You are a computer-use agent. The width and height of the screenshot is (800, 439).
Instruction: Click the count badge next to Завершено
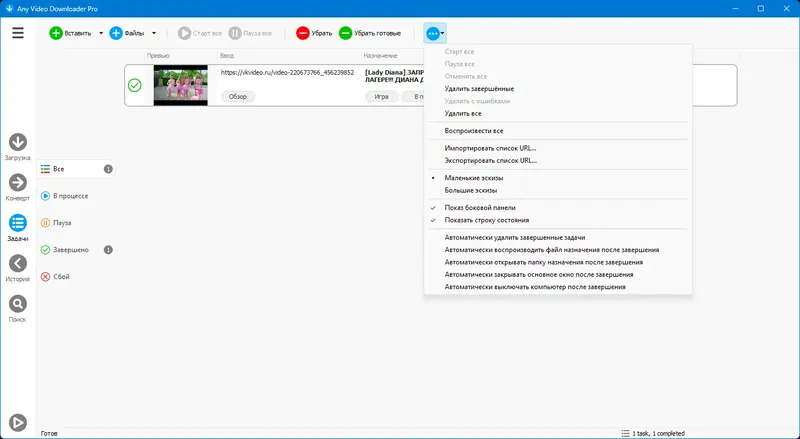(x=108, y=250)
